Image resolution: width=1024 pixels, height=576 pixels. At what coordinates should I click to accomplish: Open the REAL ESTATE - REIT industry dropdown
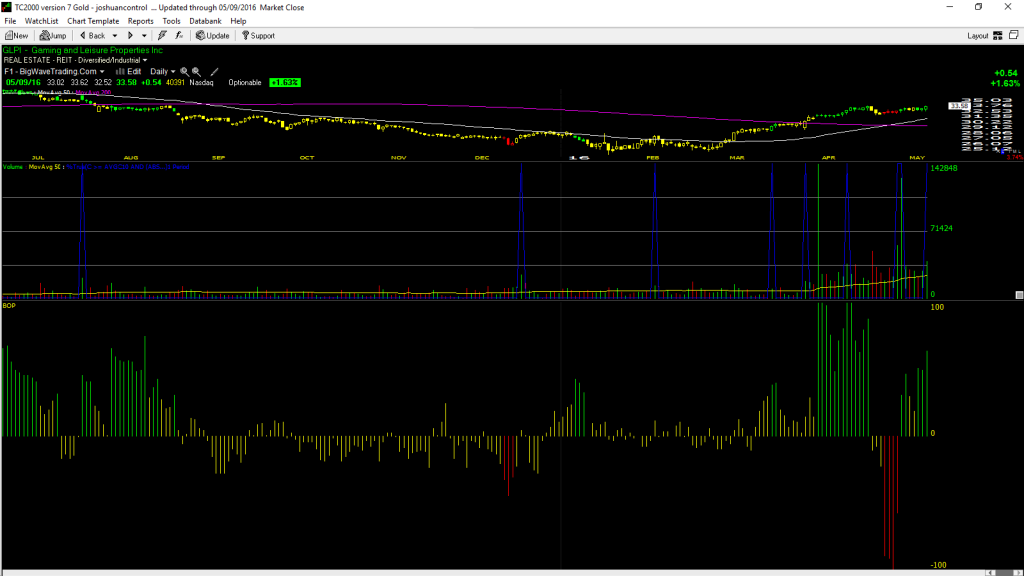tap(75, 60)
